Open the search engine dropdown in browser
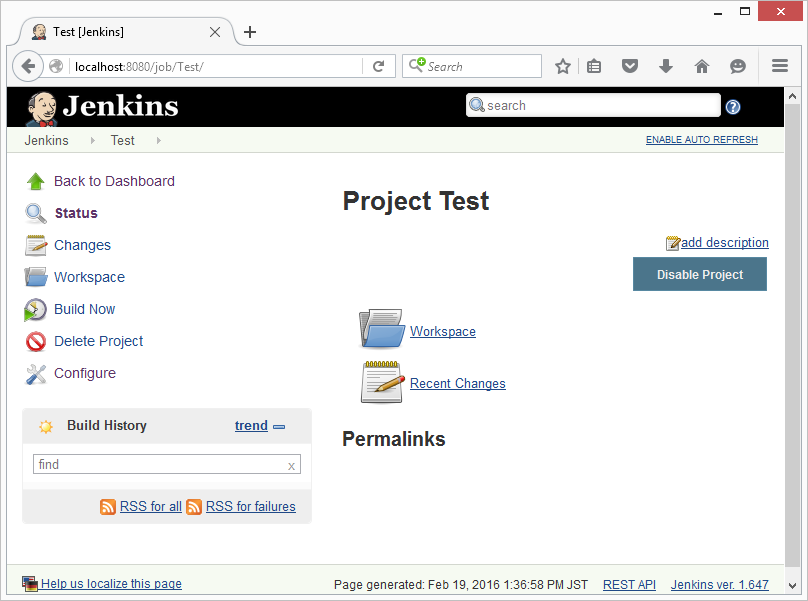This screenshot has height=601, width=808. coord(417,65)
